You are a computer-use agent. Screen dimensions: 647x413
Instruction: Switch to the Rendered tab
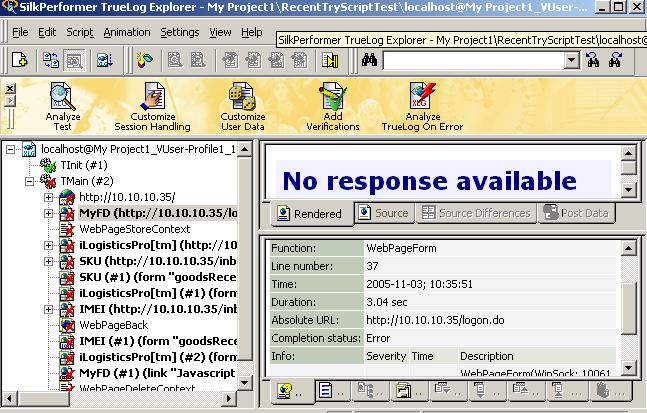(312, 214)
